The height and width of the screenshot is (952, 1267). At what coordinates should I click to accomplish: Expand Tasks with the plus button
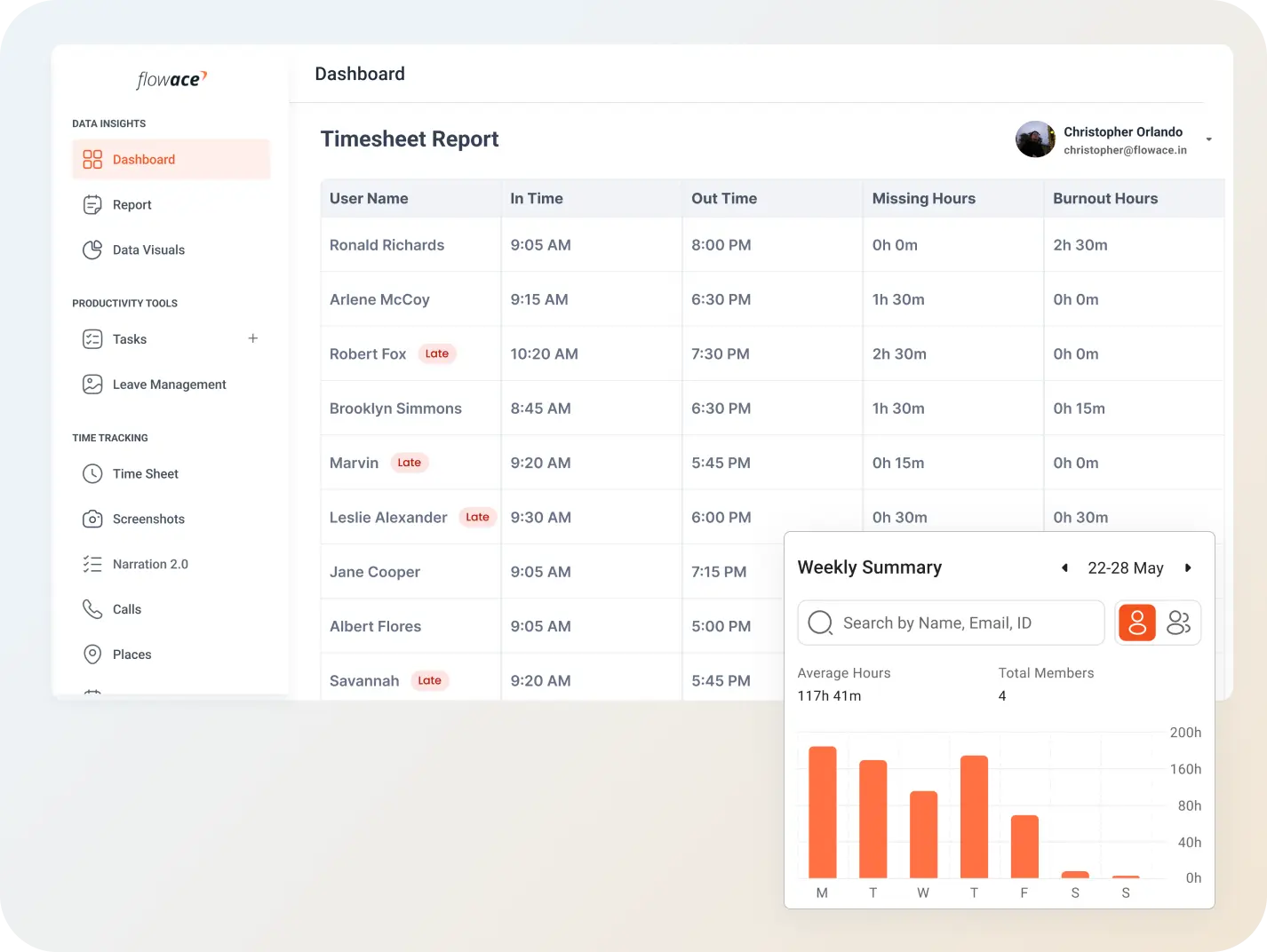253,338
